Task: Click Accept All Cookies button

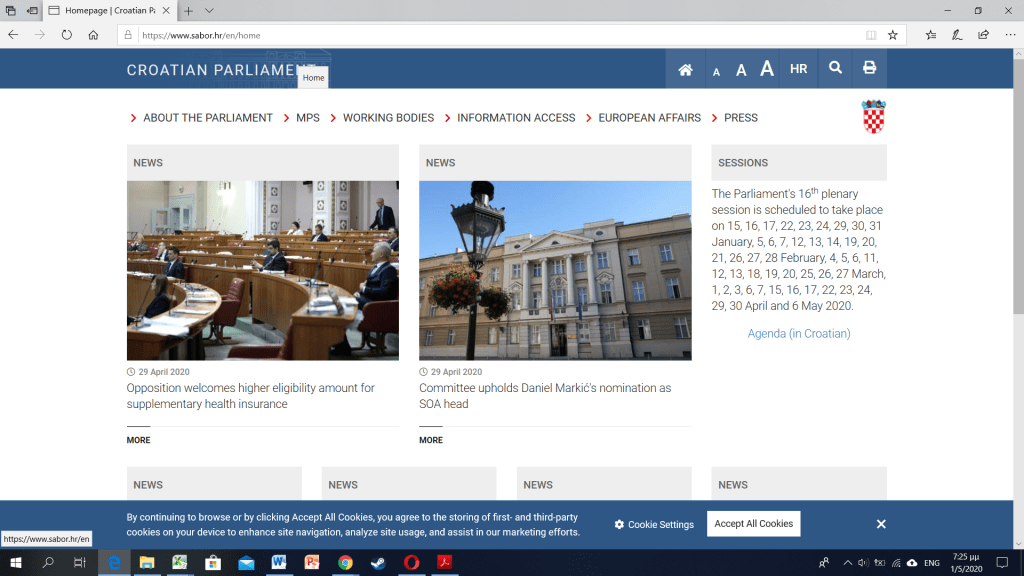Action: pos(753,524)
